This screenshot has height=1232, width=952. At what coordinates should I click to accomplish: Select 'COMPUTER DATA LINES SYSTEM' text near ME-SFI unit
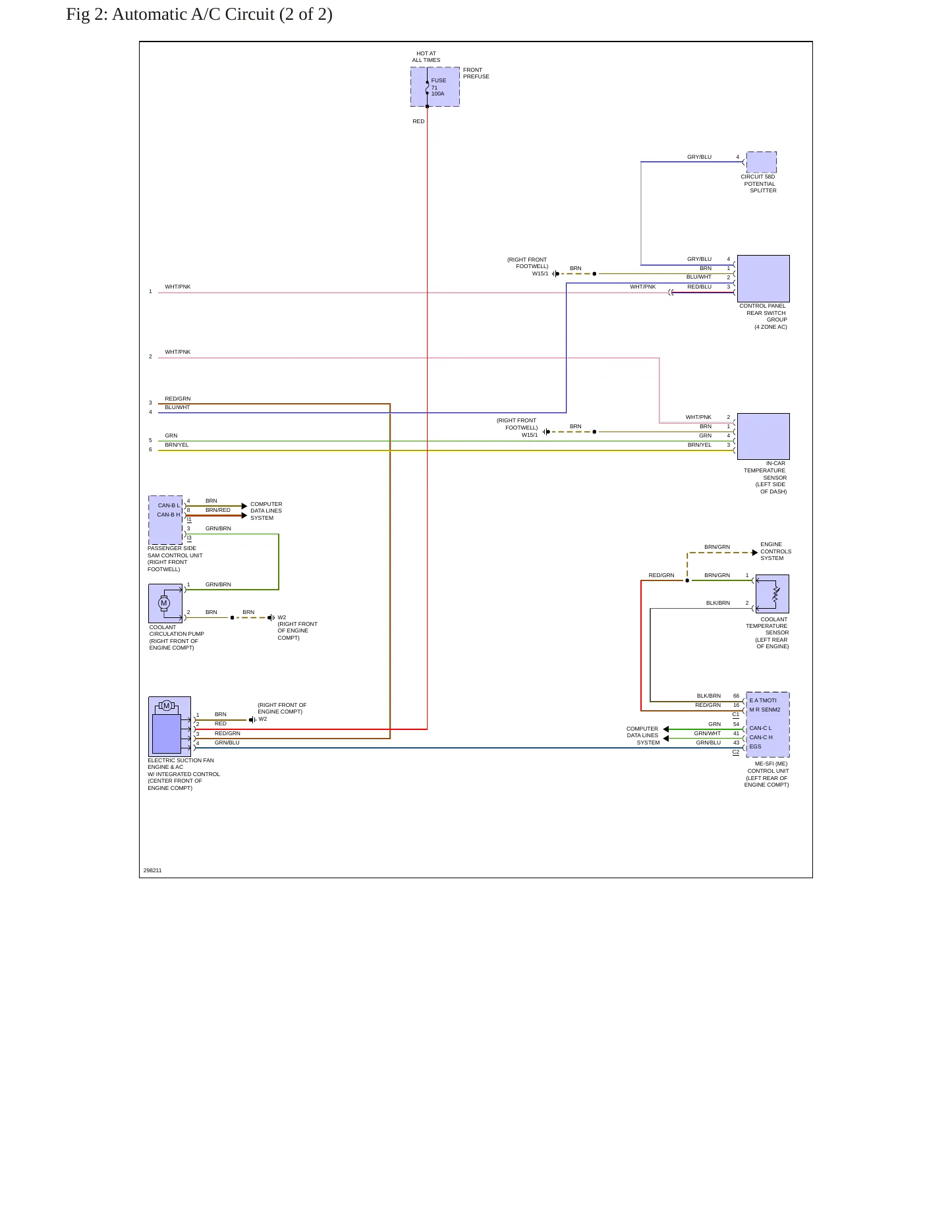tap(643, 736)
